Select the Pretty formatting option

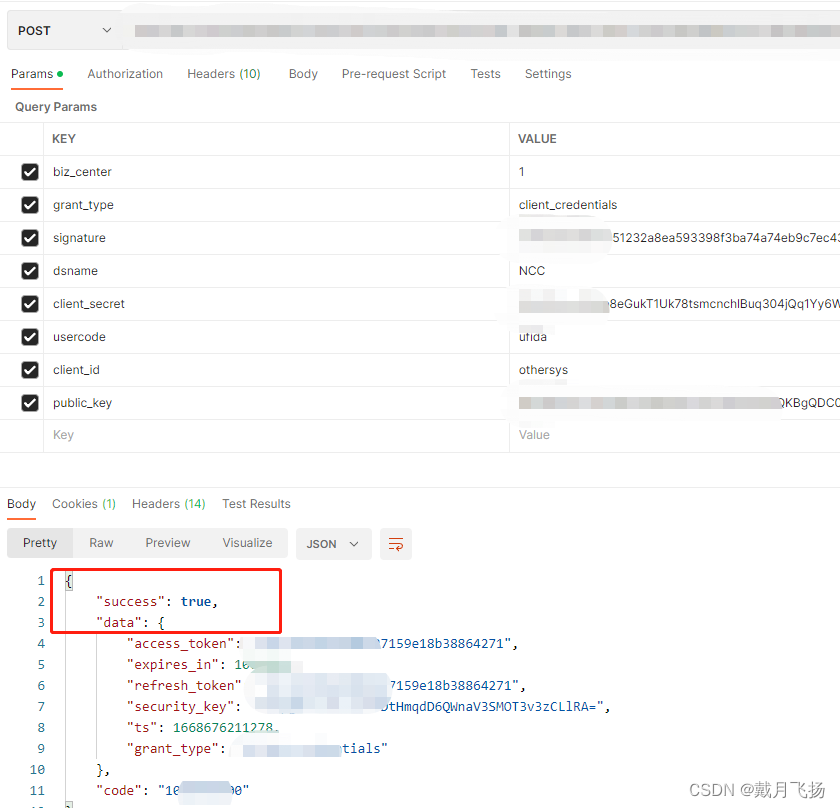tap(40, 543)
